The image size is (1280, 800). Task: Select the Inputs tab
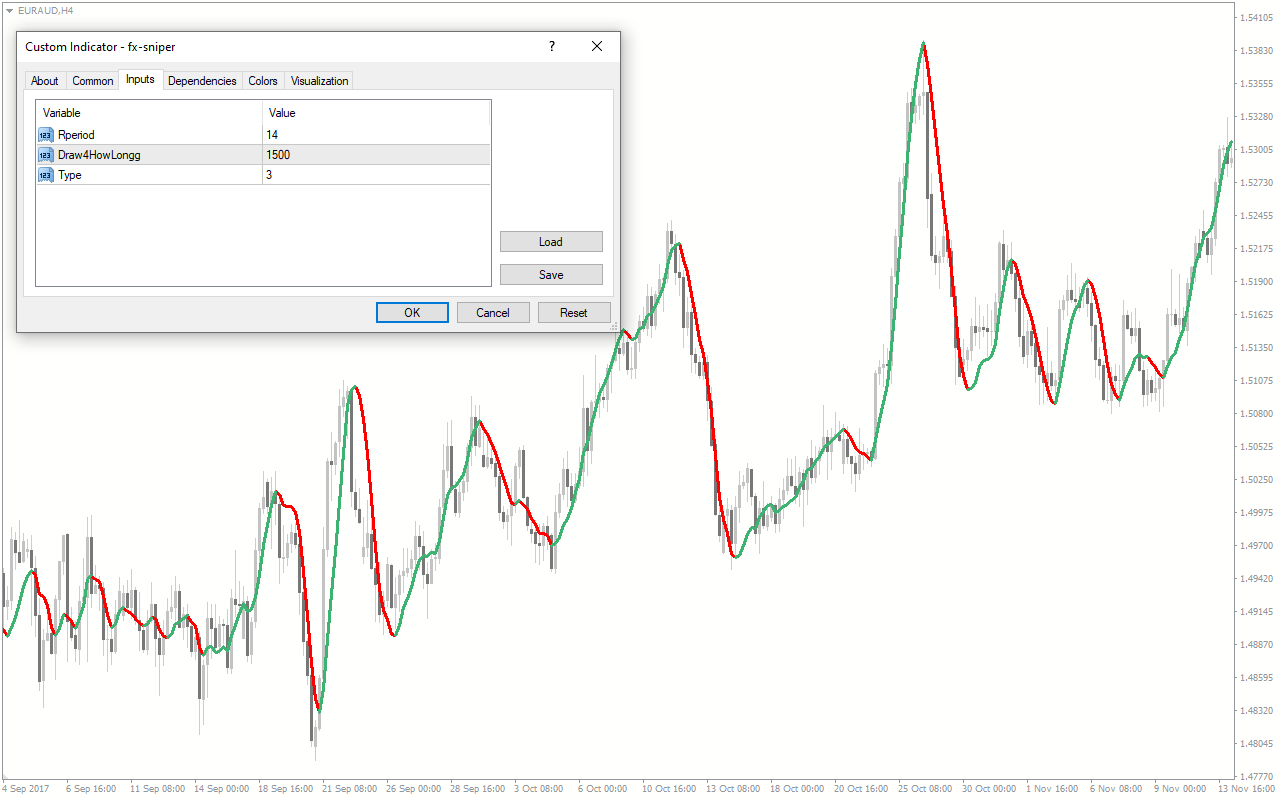coord(140,79)
